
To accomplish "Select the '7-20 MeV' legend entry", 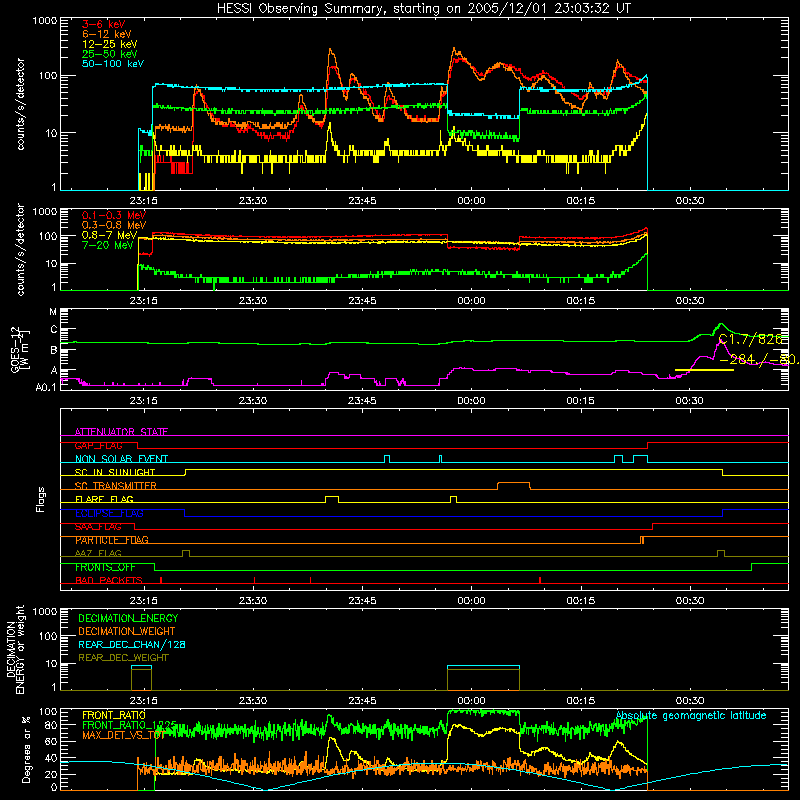I will (x=108, y=245).
